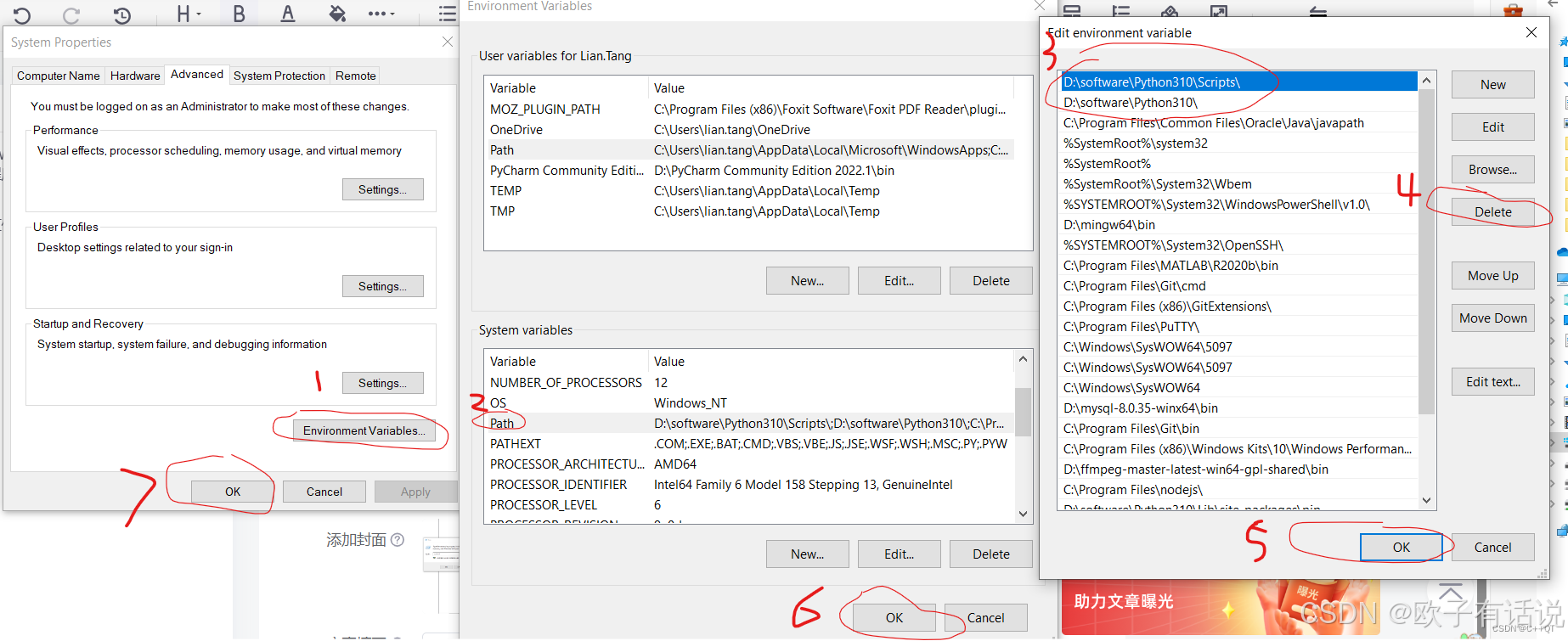
Task: Select the D:\mingw64\bin path entry
Action: 1238,225
